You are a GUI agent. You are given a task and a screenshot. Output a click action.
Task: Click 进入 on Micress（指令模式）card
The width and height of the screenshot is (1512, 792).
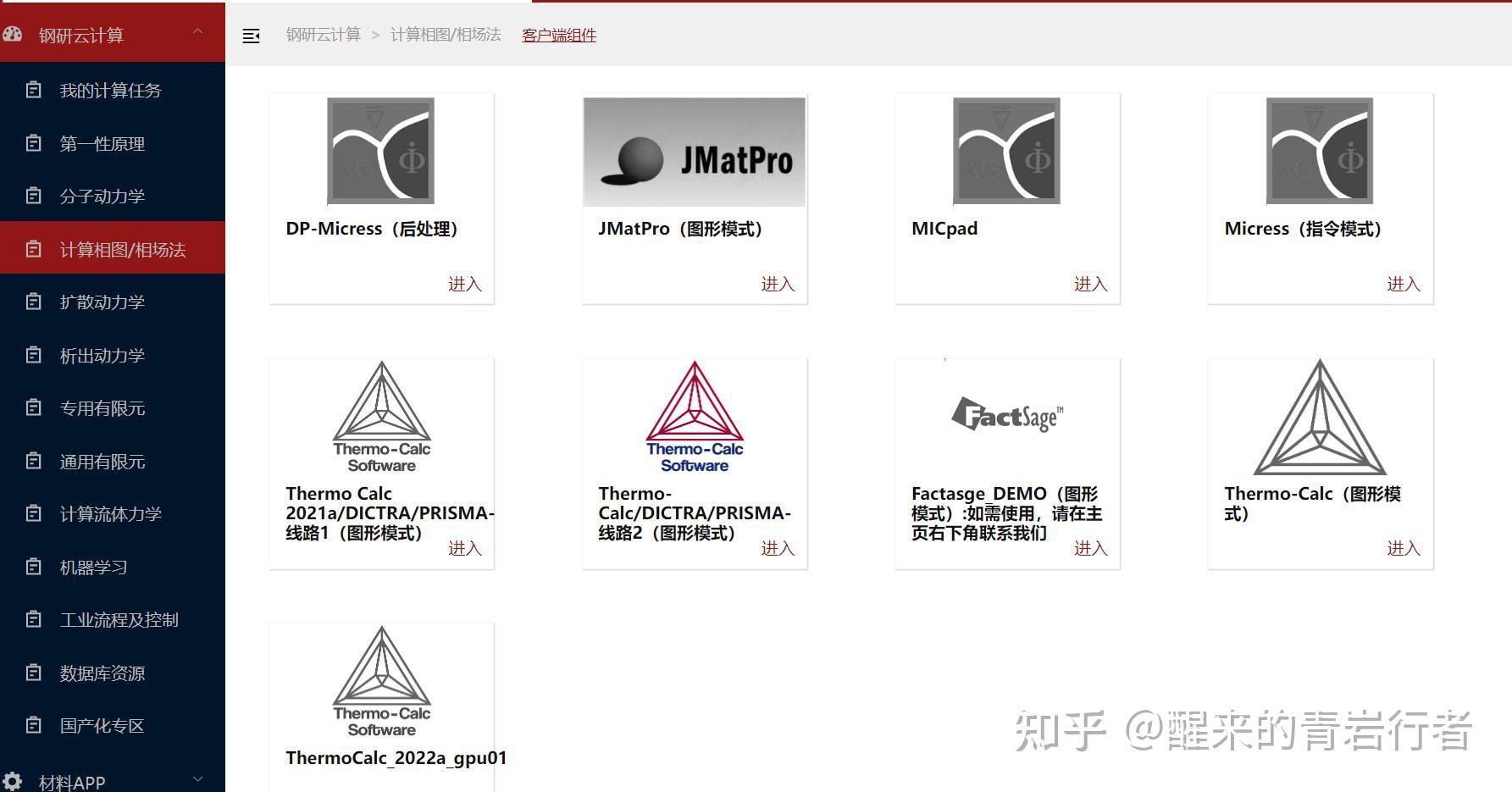(1404, 284)
